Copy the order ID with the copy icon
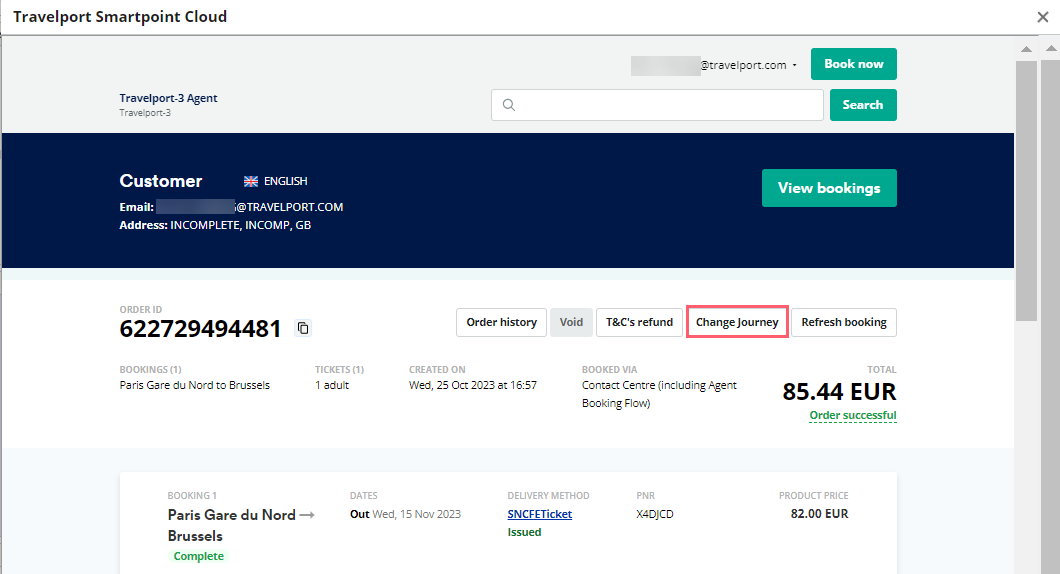Screen dimensions: 1060x574 click(303, 328)
